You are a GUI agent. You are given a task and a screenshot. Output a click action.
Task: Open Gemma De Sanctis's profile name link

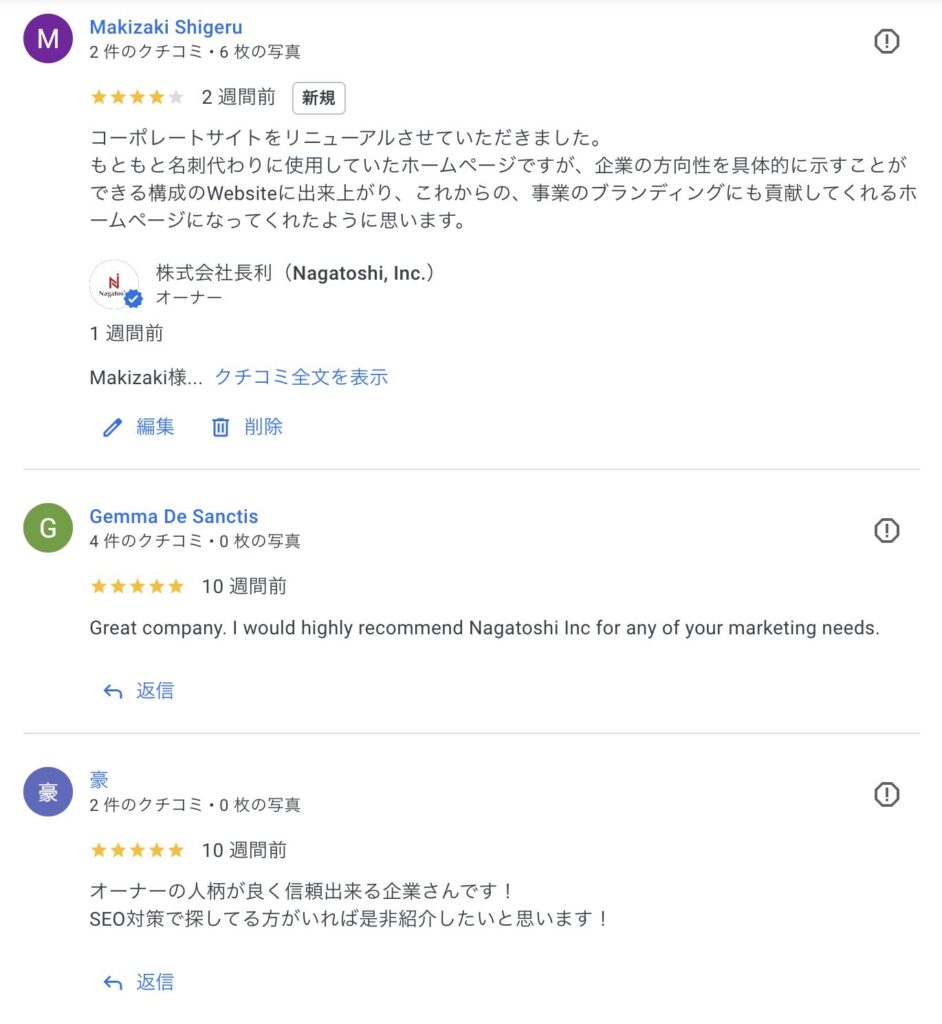coord(174,516)
